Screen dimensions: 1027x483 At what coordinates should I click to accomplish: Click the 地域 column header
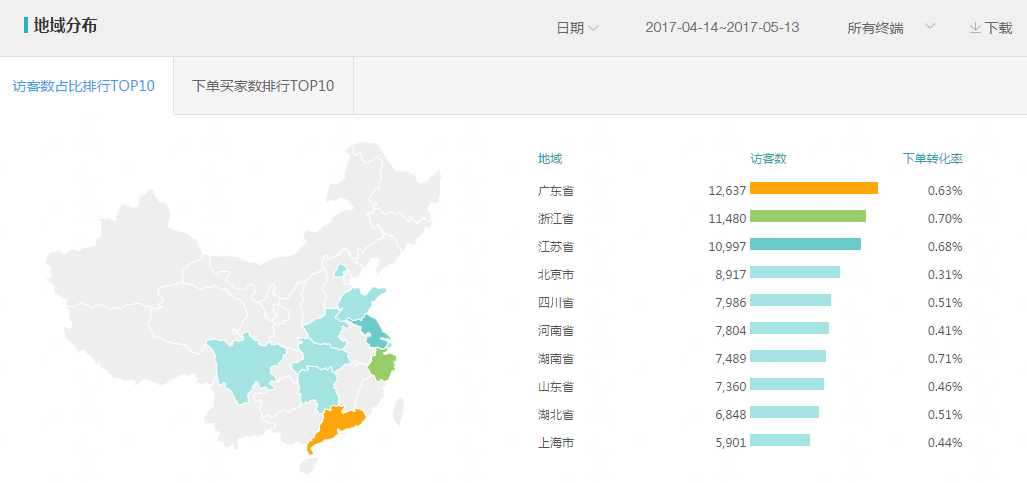tap(550, 158)
